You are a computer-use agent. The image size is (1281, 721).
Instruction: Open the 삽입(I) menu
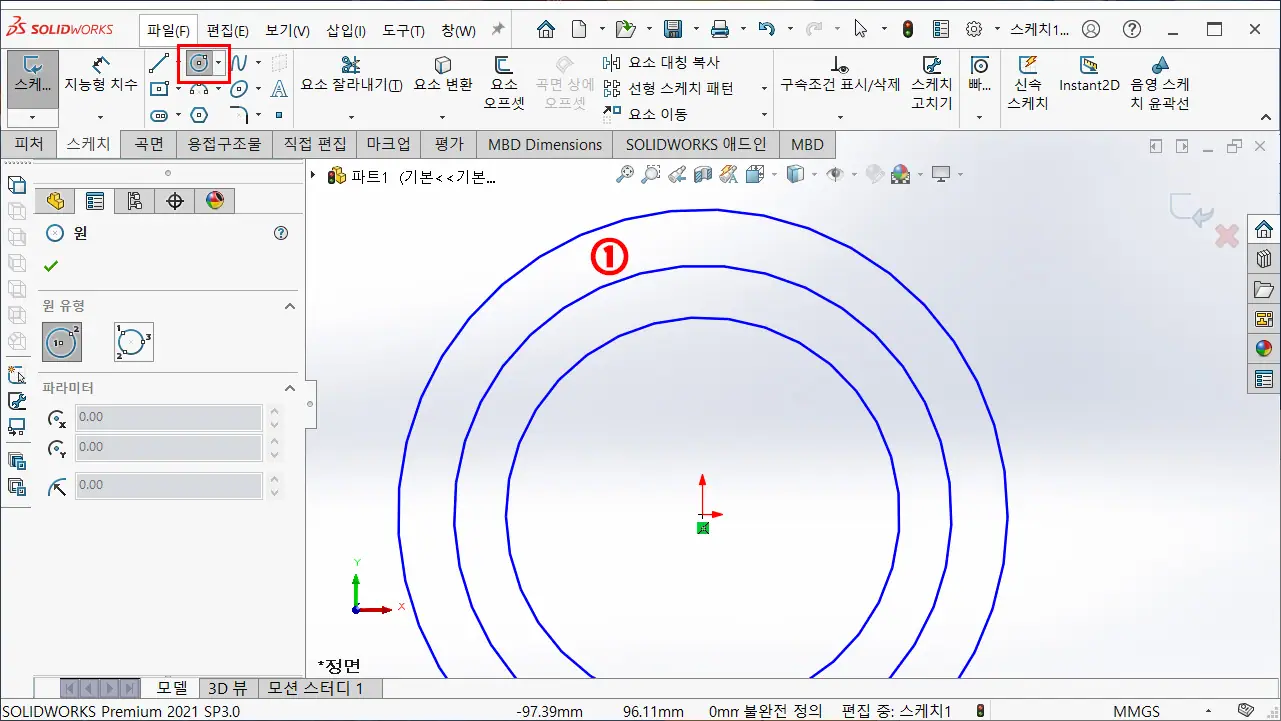coord(346,30)
